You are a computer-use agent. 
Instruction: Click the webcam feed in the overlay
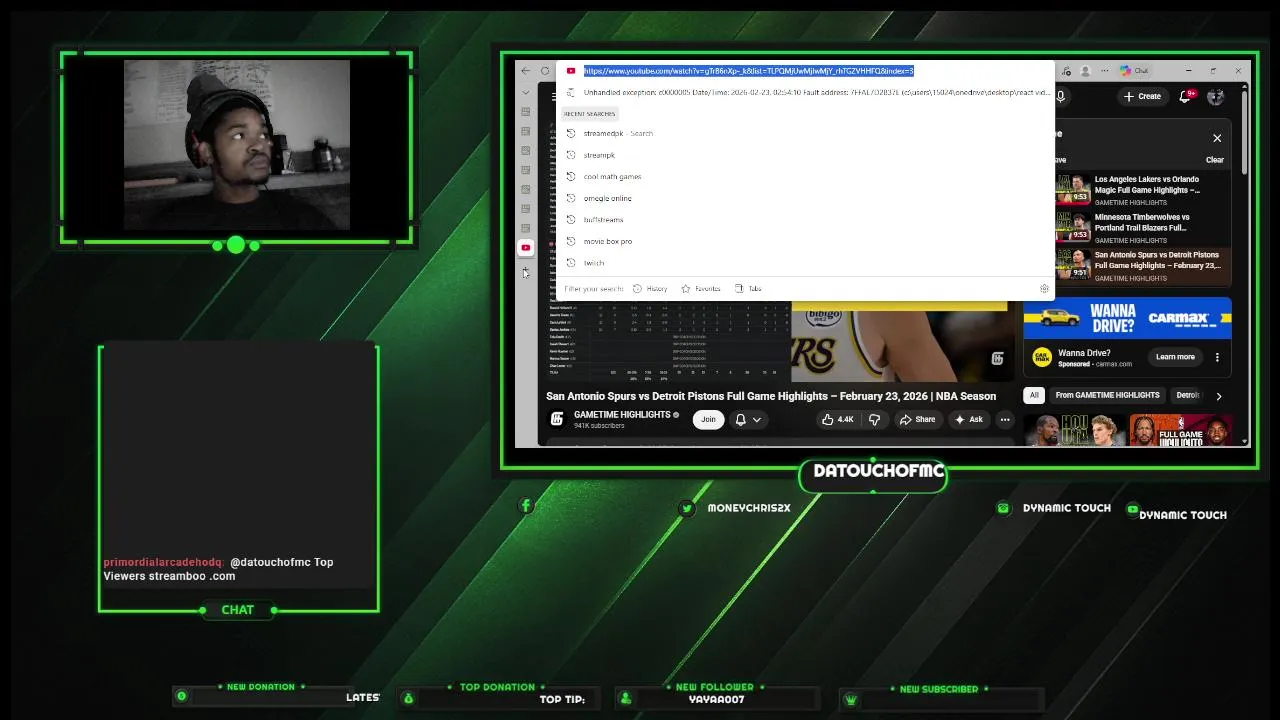pos(237,145)
